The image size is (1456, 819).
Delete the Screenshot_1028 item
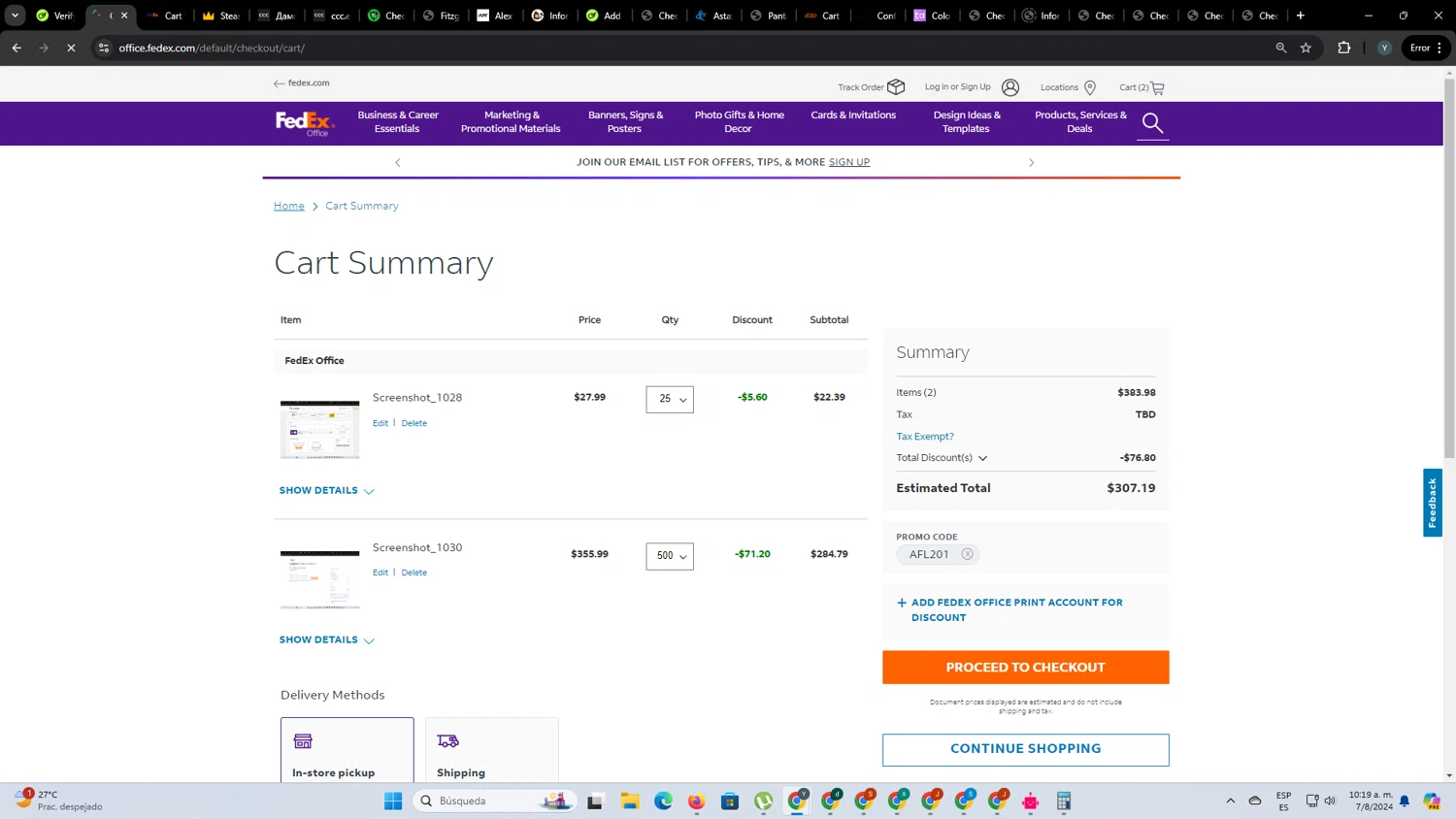tap(414, 423)
